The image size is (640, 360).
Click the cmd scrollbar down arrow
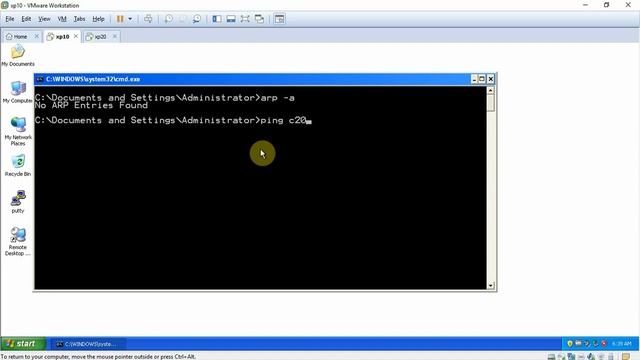point(491,285)
